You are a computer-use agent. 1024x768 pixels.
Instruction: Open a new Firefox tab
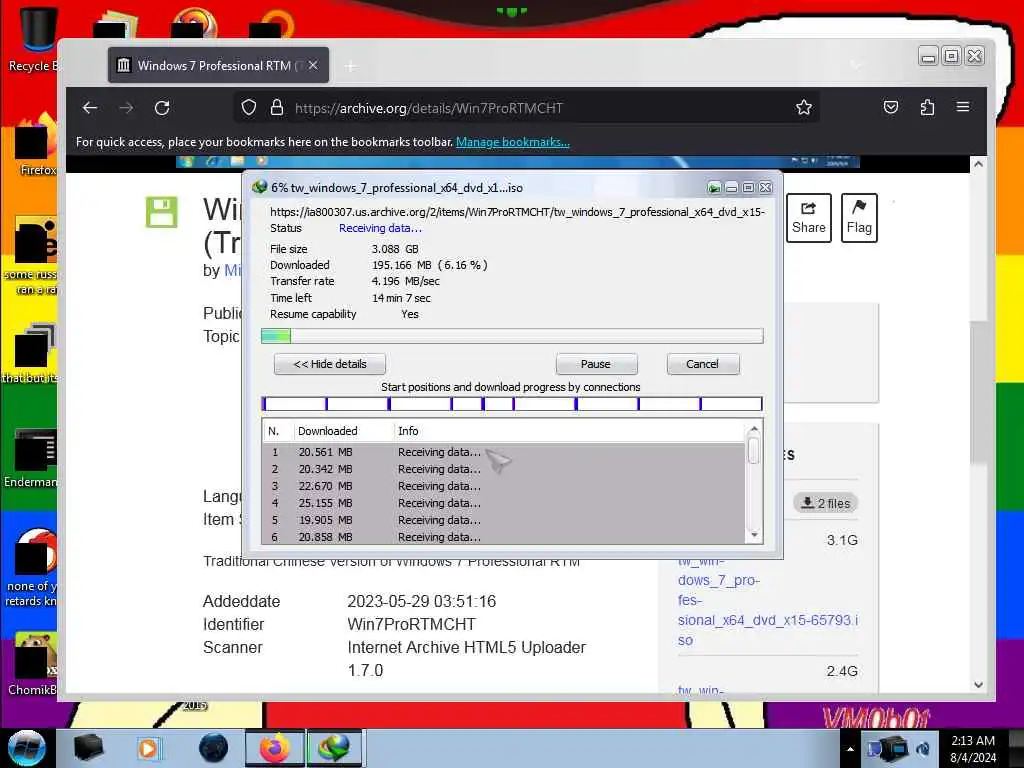tap(351, 66)
